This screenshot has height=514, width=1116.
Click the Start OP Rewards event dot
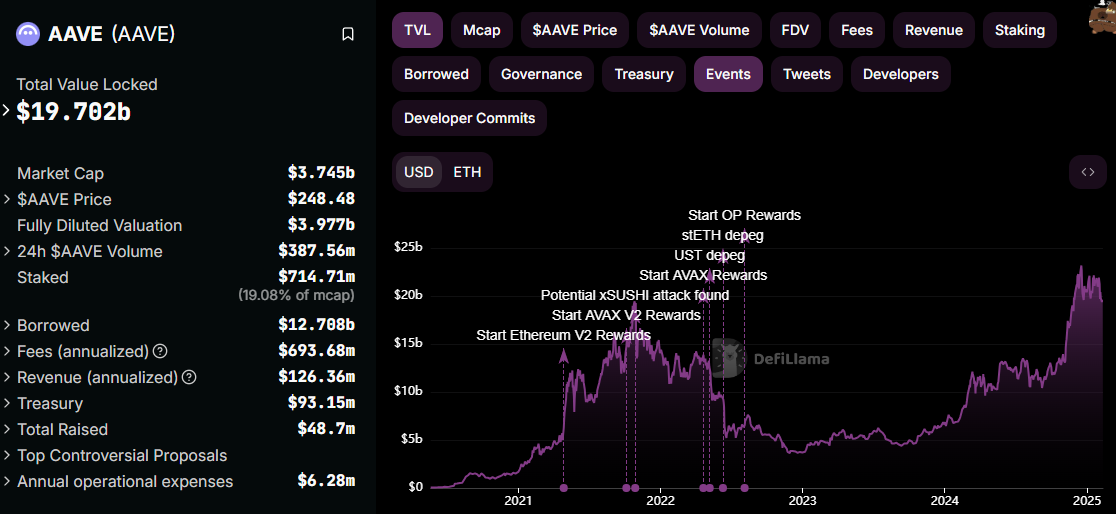(x=744, y=488)
